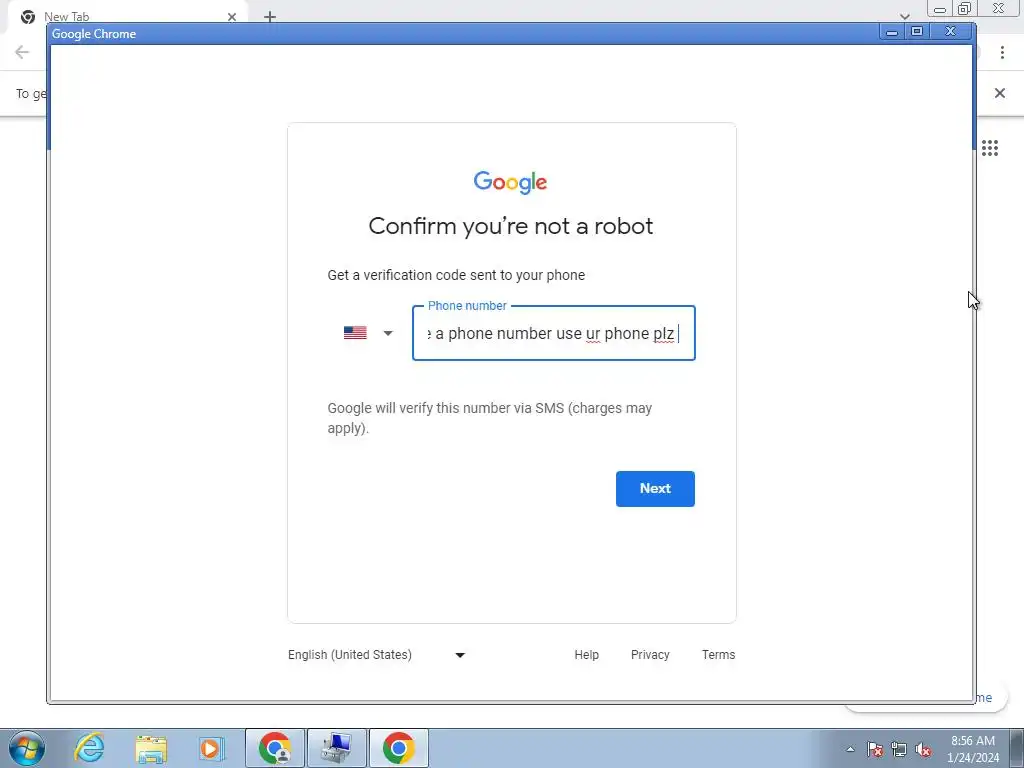
Task: Open Chrome three-dot menu in background window
Action: [x=1002, y=52]
